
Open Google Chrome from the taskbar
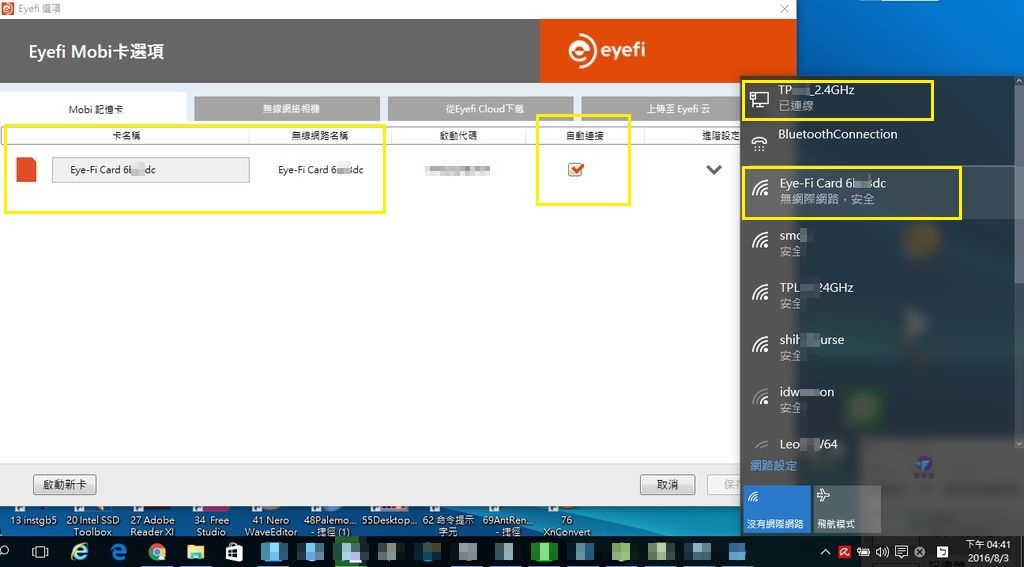157,552
